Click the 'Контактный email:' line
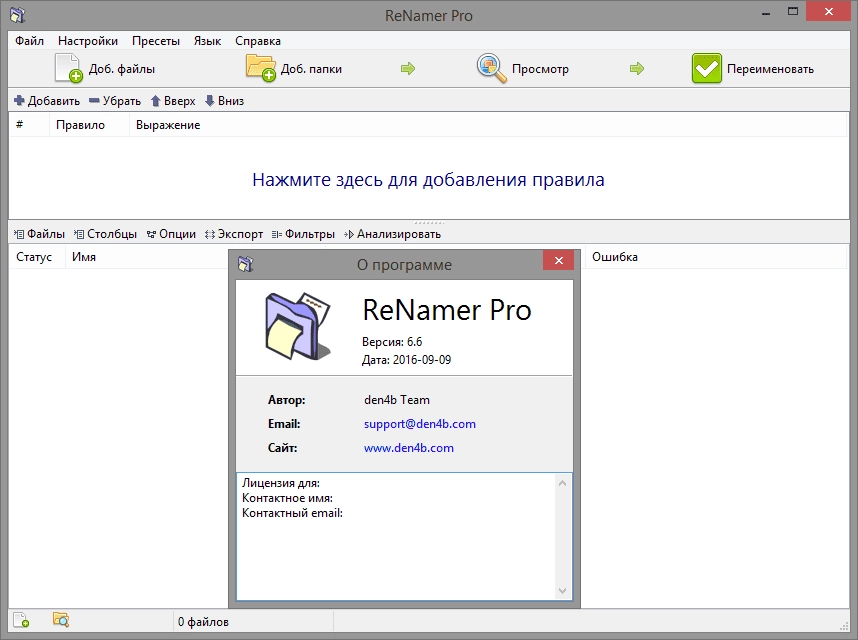 click(292, 513)
